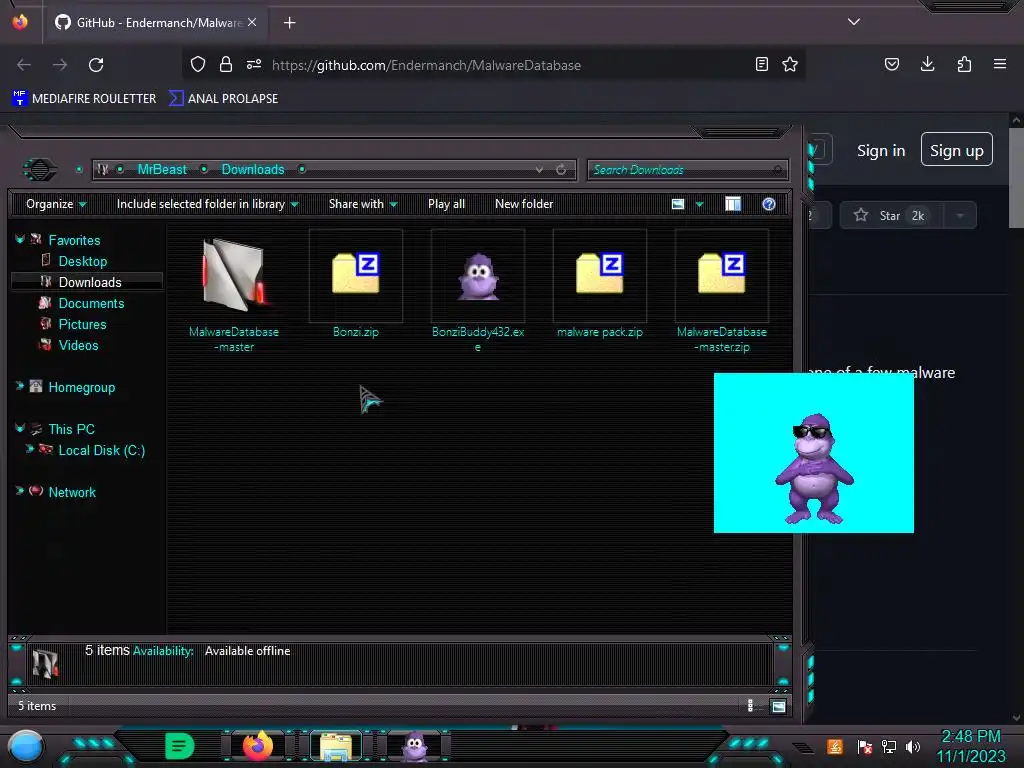1024x768 pixels.
Task: Select Pictures in the navigation pane
Action: [x=82, y=325]
